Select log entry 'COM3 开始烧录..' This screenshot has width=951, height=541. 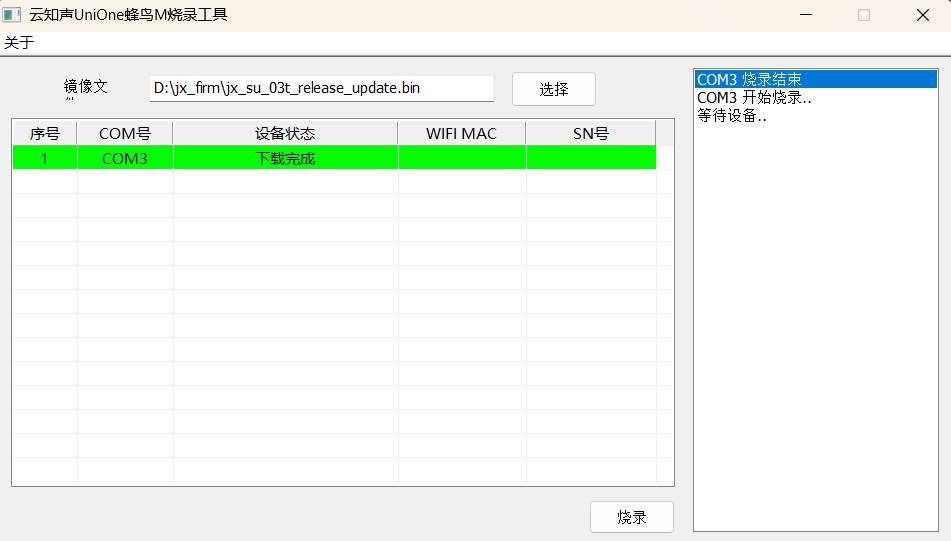tap(816, 98)
